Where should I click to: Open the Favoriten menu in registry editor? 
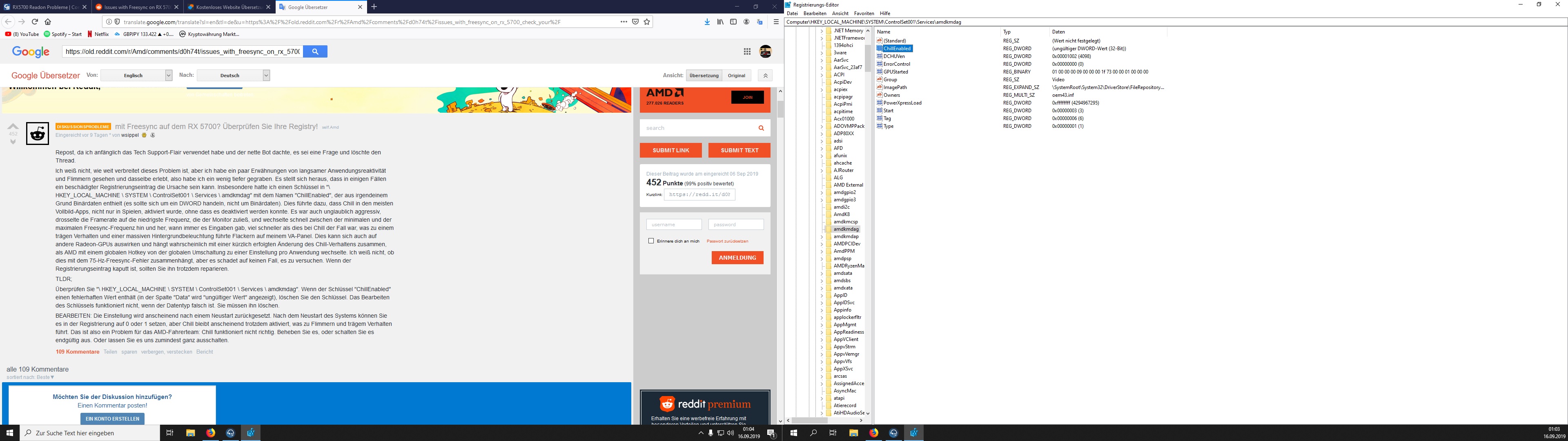(864, 13)
